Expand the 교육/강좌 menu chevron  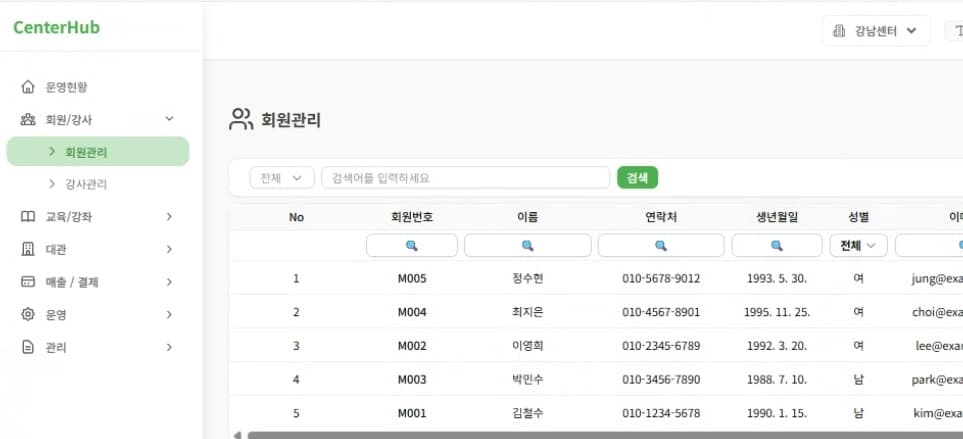click(169, 216)
